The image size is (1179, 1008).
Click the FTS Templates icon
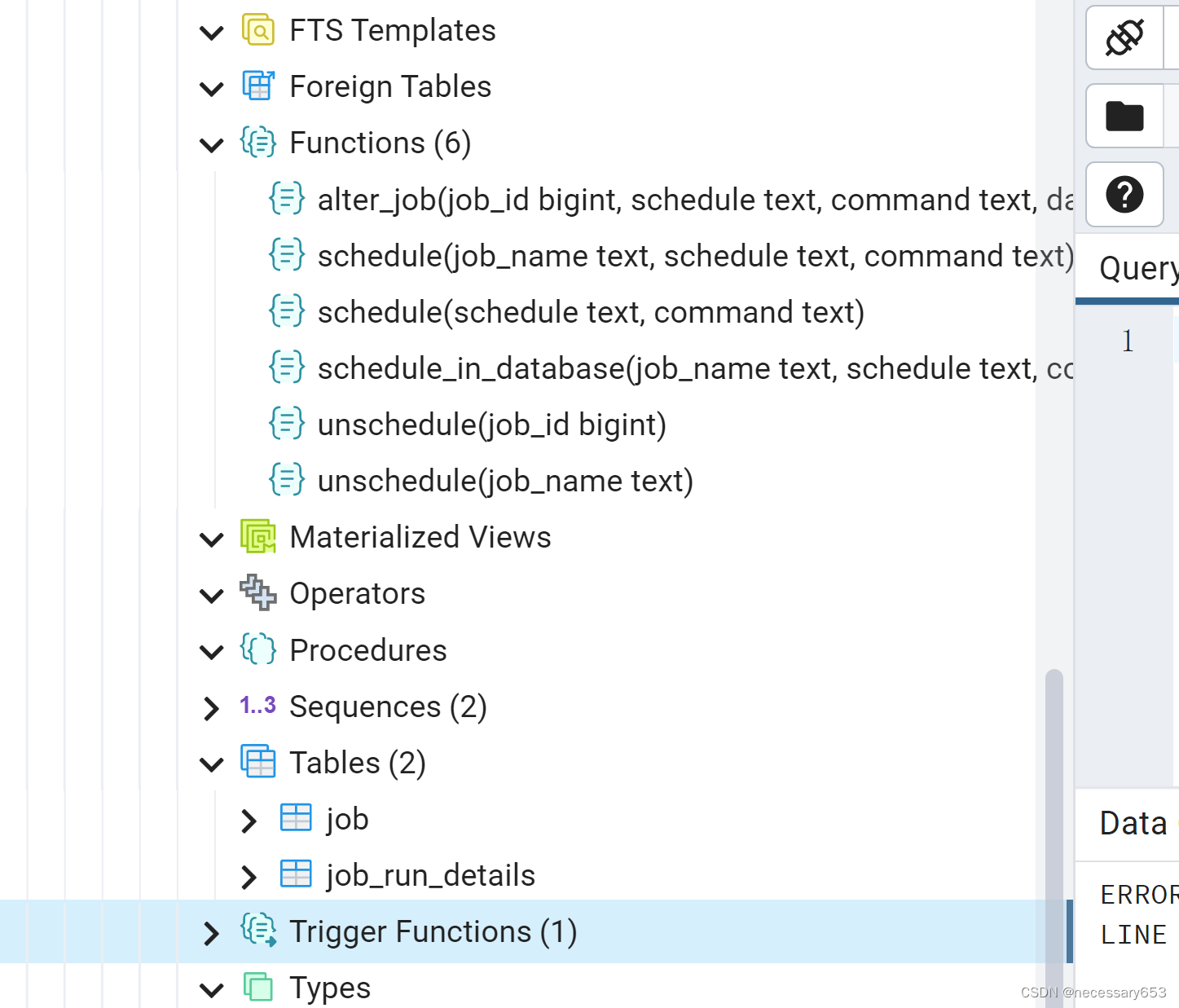[x=257, y=30]
